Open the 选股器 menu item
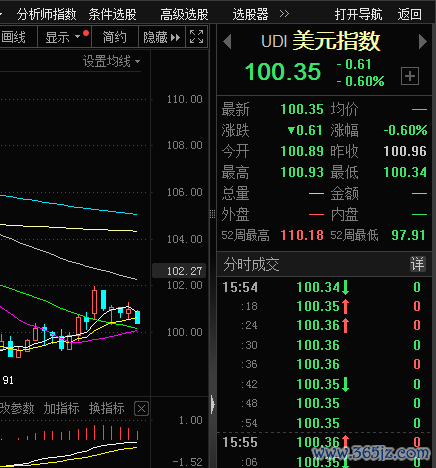Screen dimensions: 436x468 click(x=251, y=14)
